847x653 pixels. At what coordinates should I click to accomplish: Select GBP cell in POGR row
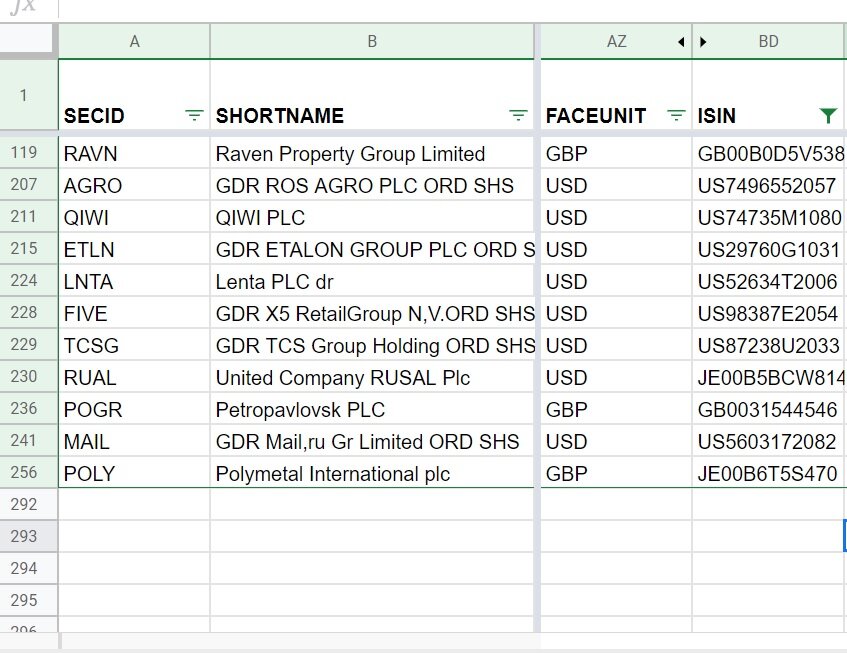[616, 409]
